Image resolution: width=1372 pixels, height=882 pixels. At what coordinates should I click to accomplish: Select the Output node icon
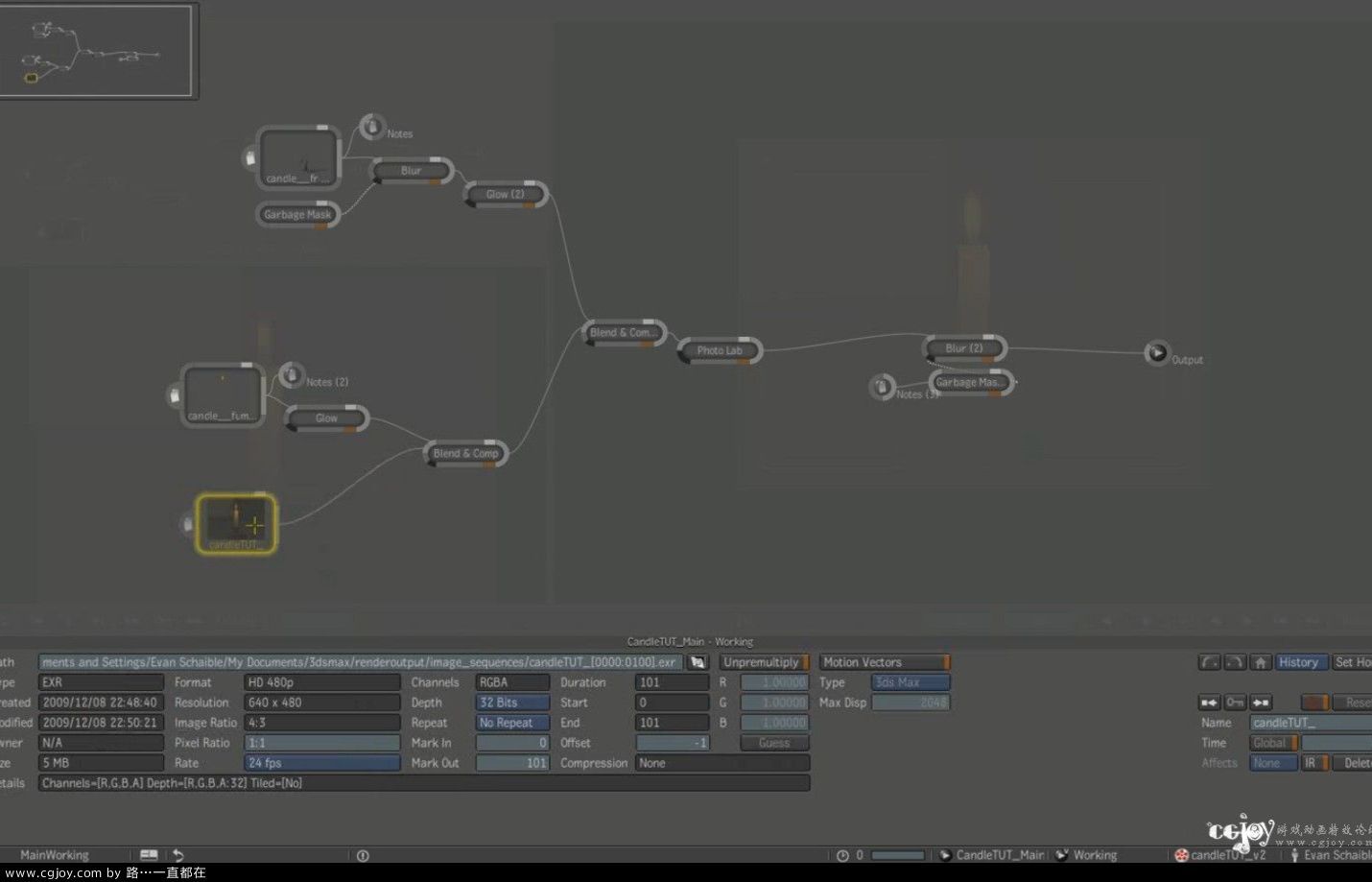click(1157, 352)
